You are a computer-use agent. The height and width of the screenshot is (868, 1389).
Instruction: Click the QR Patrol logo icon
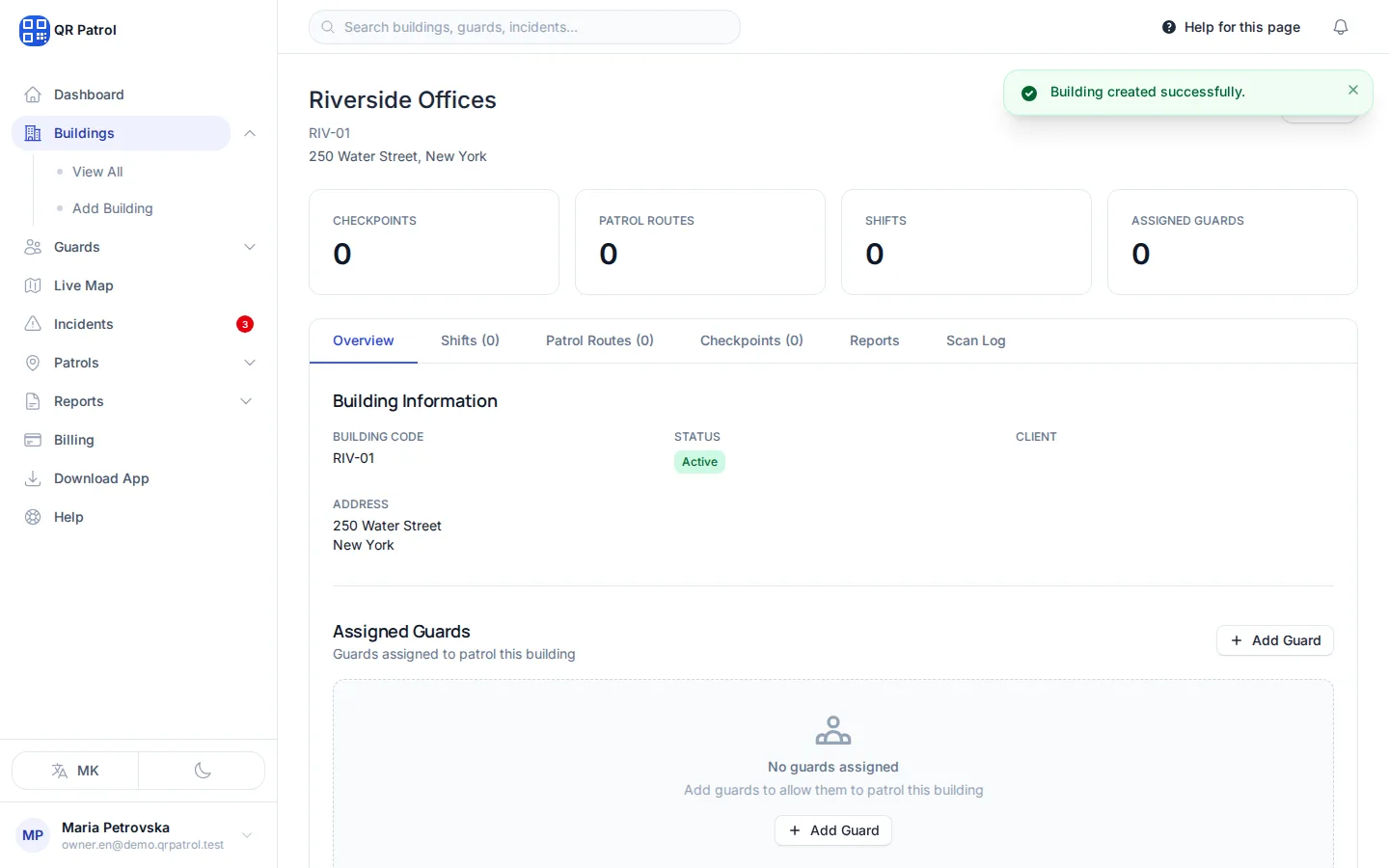point(34,30)
